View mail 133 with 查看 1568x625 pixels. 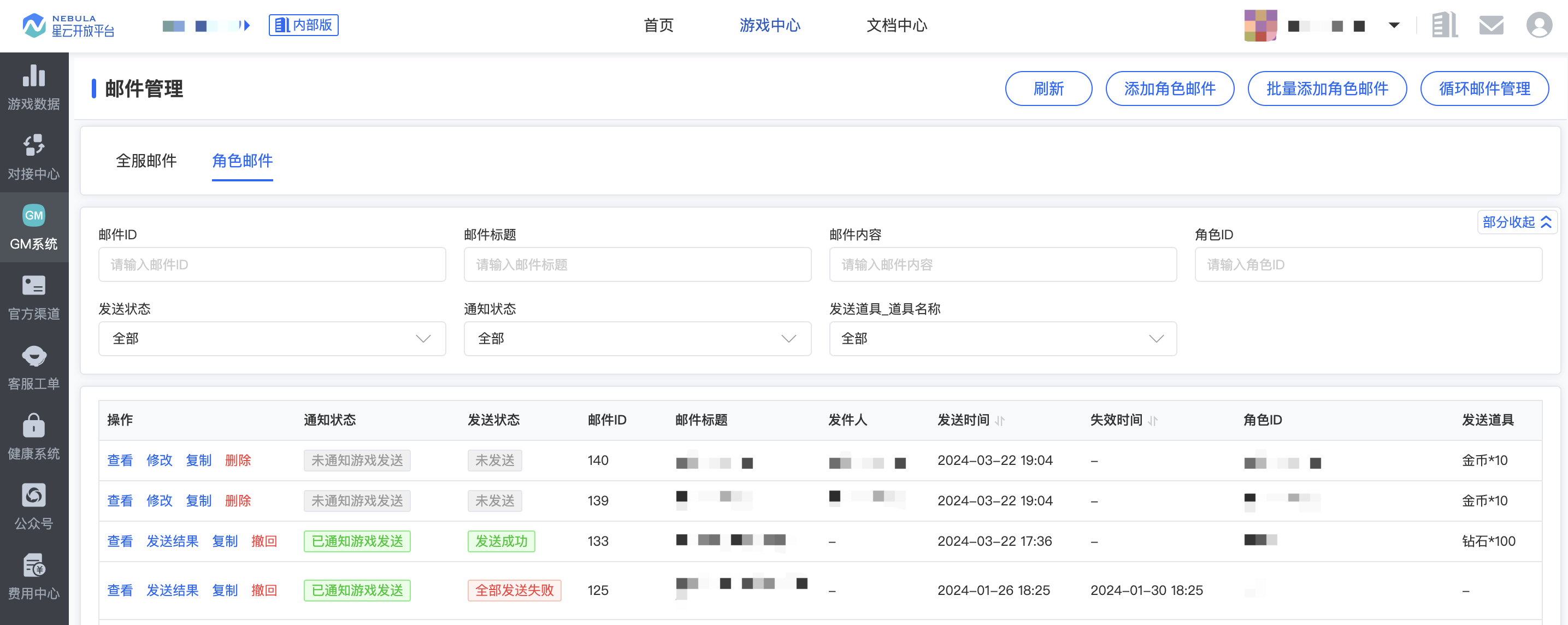pos(120,541)
